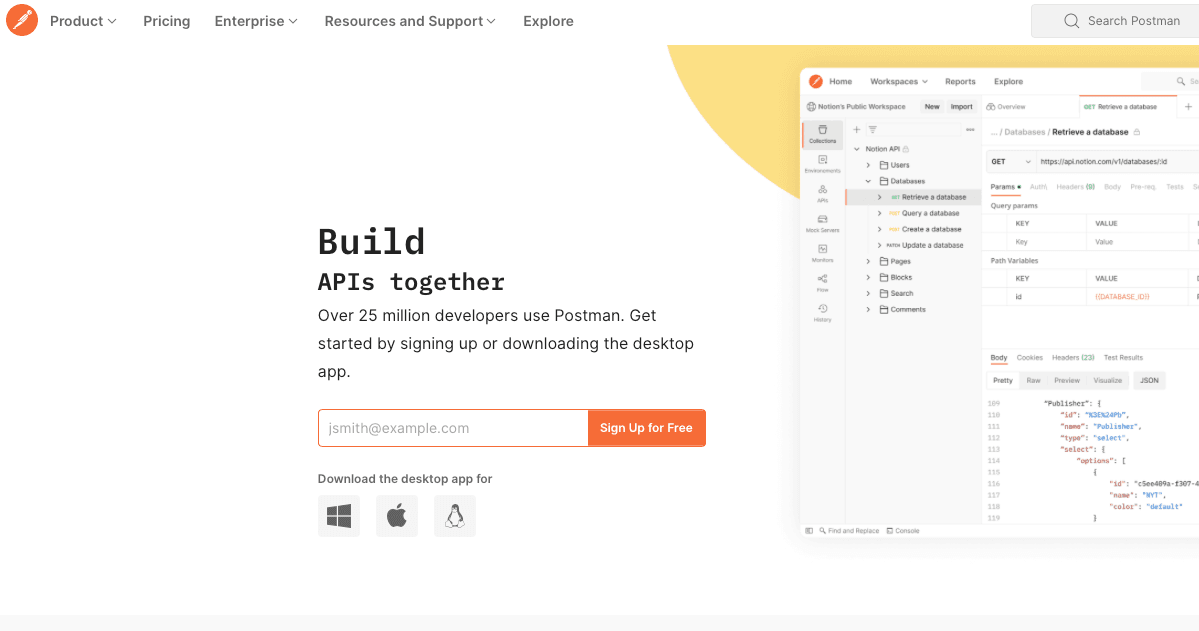The height and width of the screenshot is (631, 1199).
Task: Open the three-dots menu in collections panel
Action: [x=970, y=130]
